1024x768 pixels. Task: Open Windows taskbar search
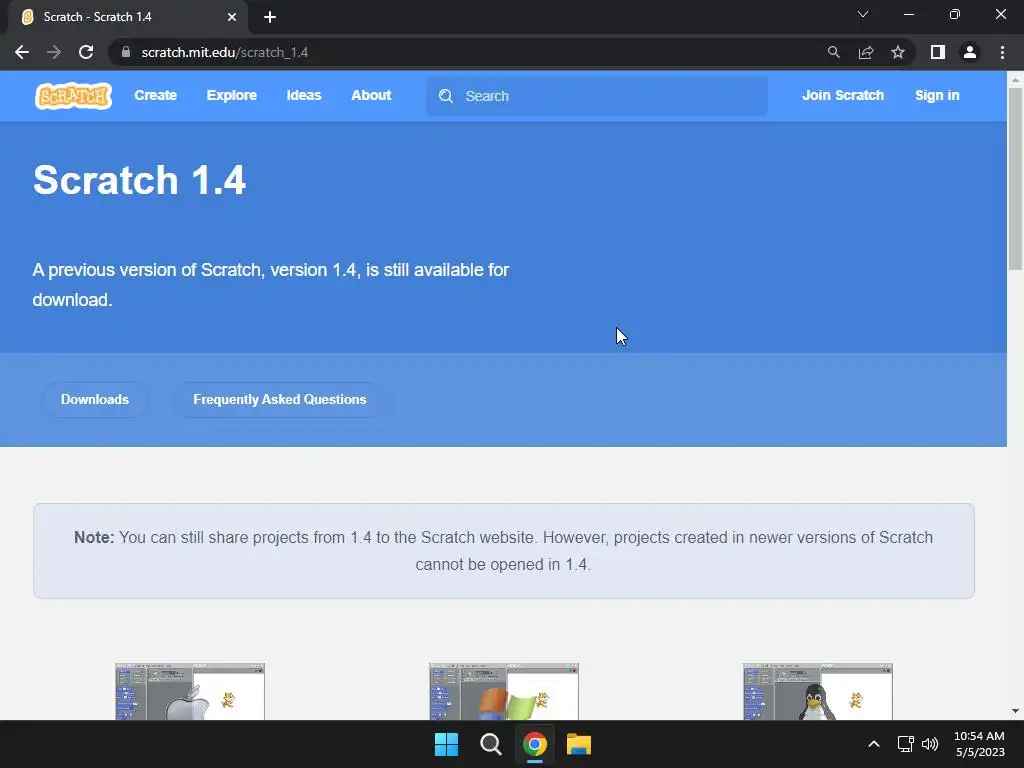490,744
